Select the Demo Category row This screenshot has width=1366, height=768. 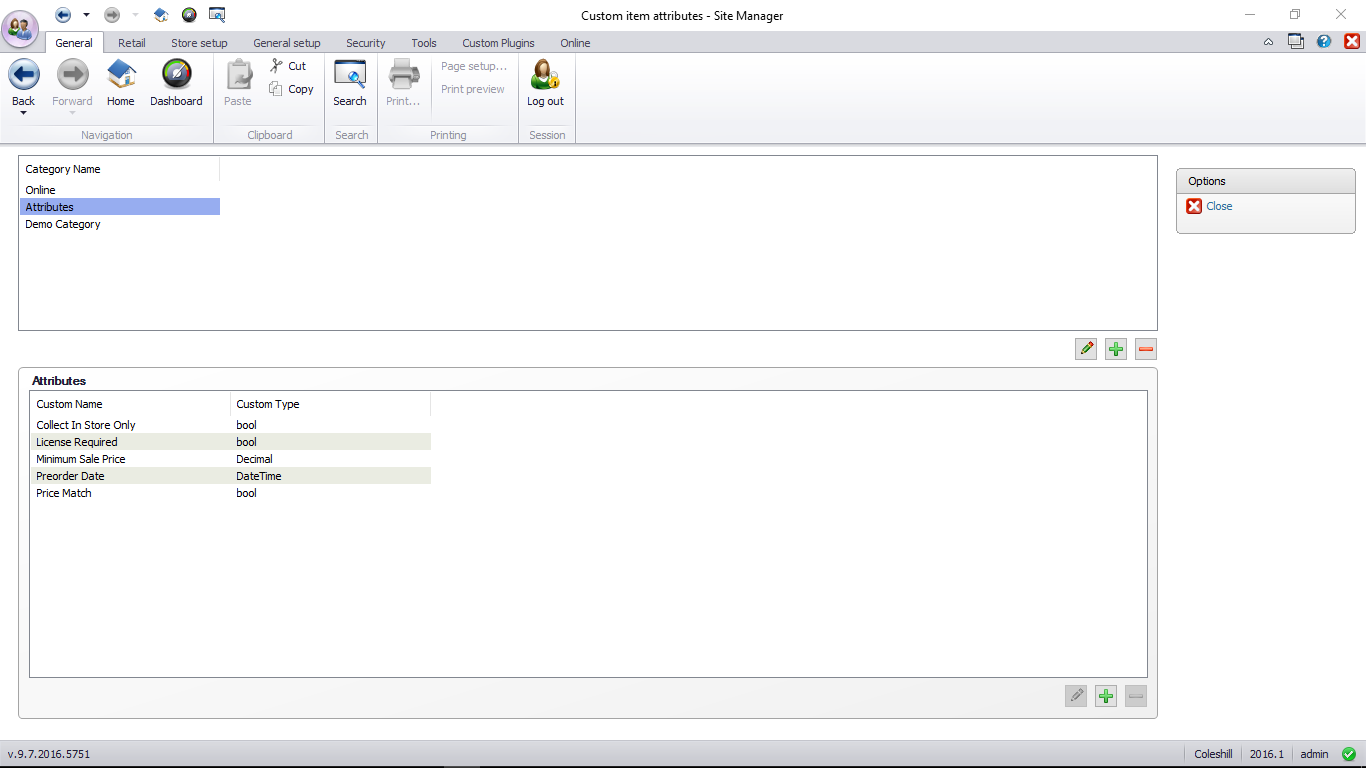tap(63, 224)
